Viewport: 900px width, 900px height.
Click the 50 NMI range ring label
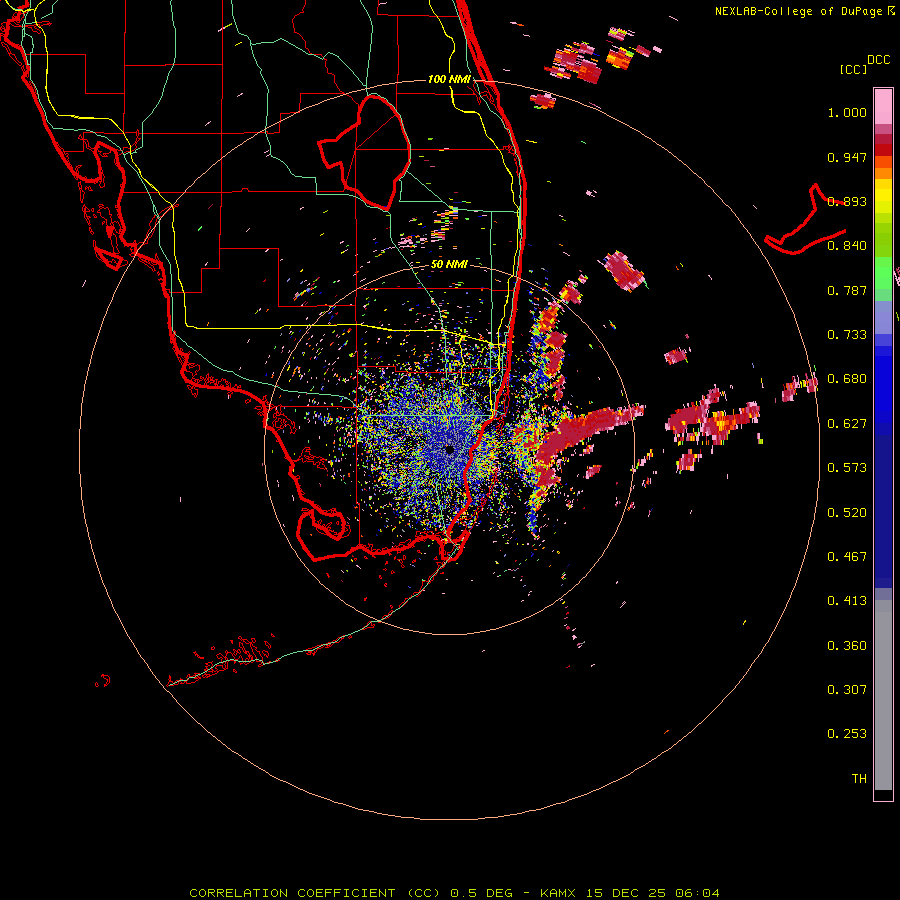pyautogui.click(x=449, y=265)
